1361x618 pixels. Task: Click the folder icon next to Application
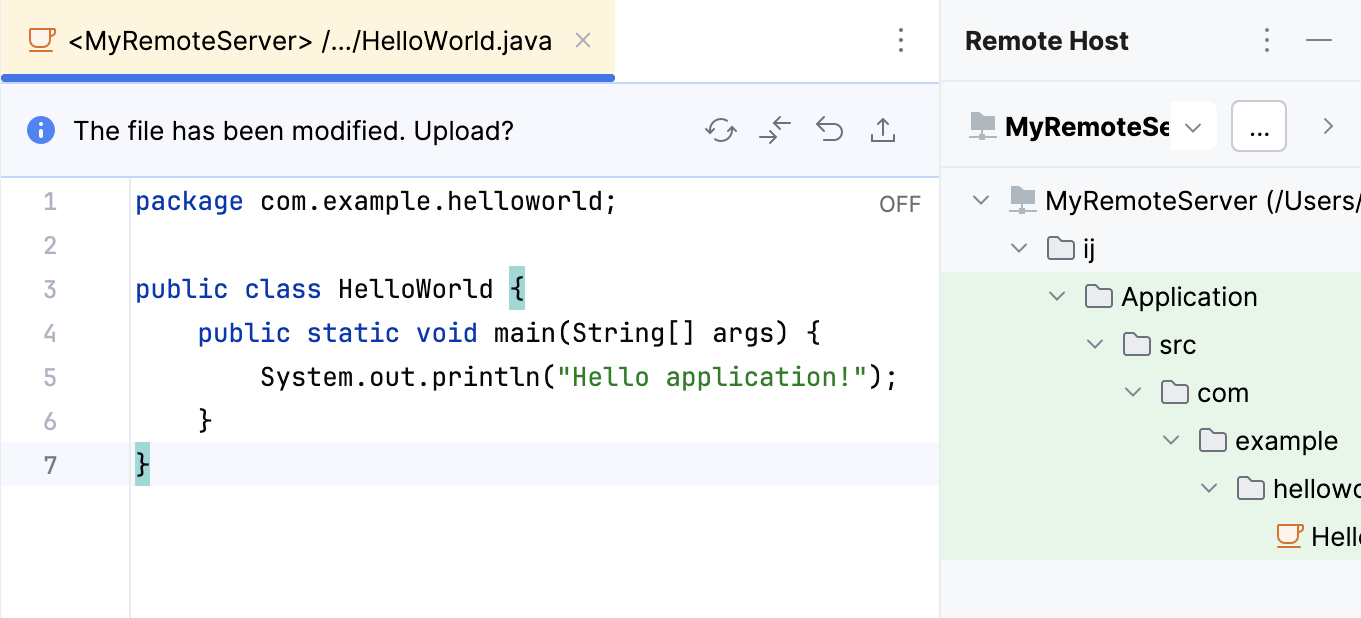(x=1099, y=296)
